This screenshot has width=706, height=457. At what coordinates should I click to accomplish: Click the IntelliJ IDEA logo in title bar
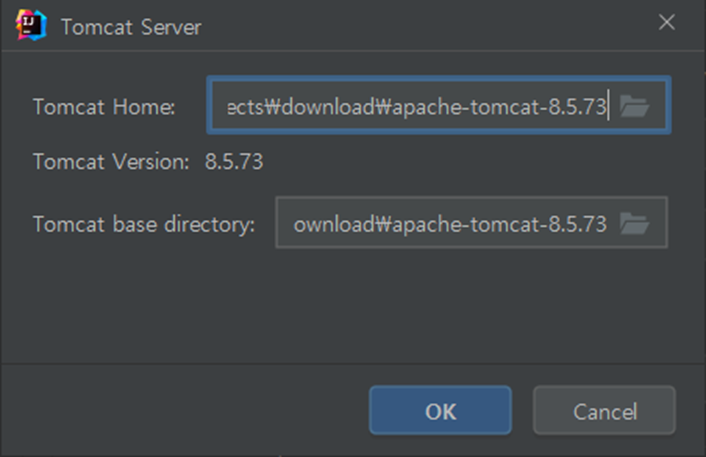pos(32,25)
